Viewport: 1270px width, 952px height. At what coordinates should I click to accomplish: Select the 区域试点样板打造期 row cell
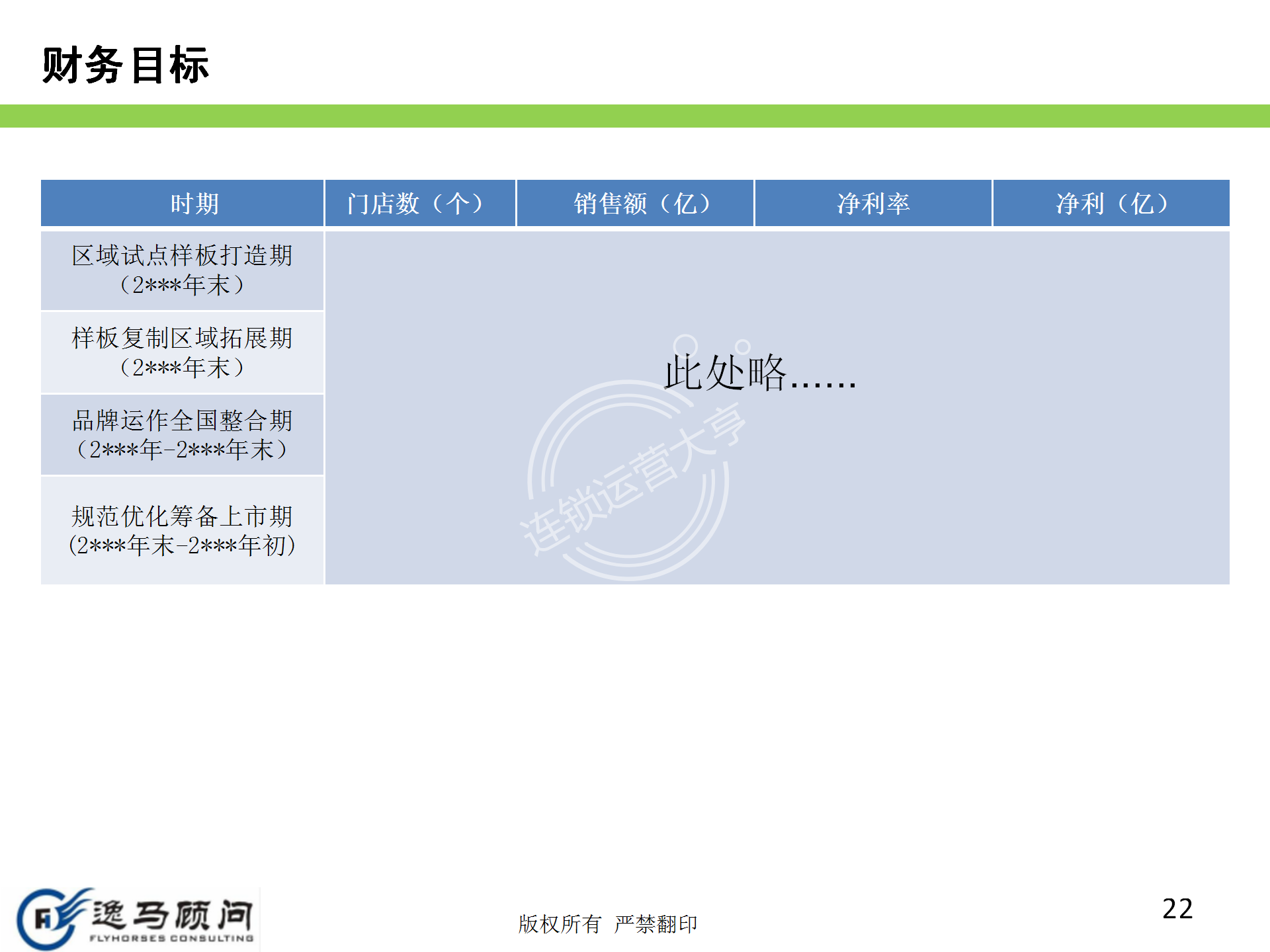click(x=182, y=270)
